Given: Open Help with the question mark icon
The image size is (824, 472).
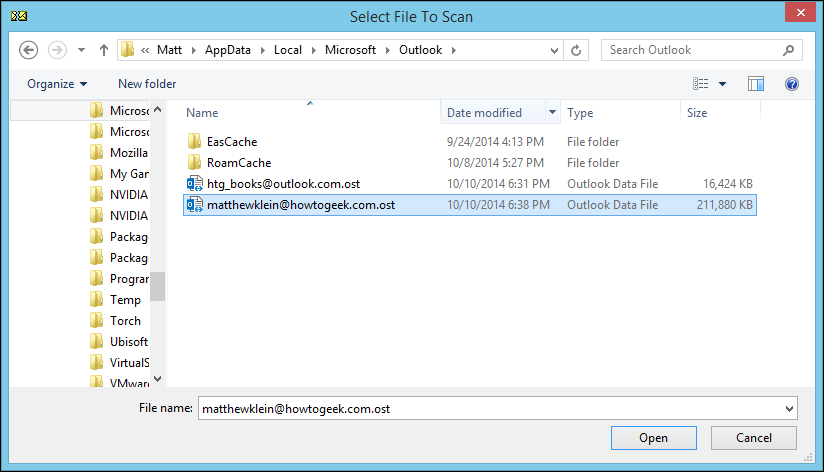Looking at the screenshot, I should pyautogui.click(x=792, y=84).
